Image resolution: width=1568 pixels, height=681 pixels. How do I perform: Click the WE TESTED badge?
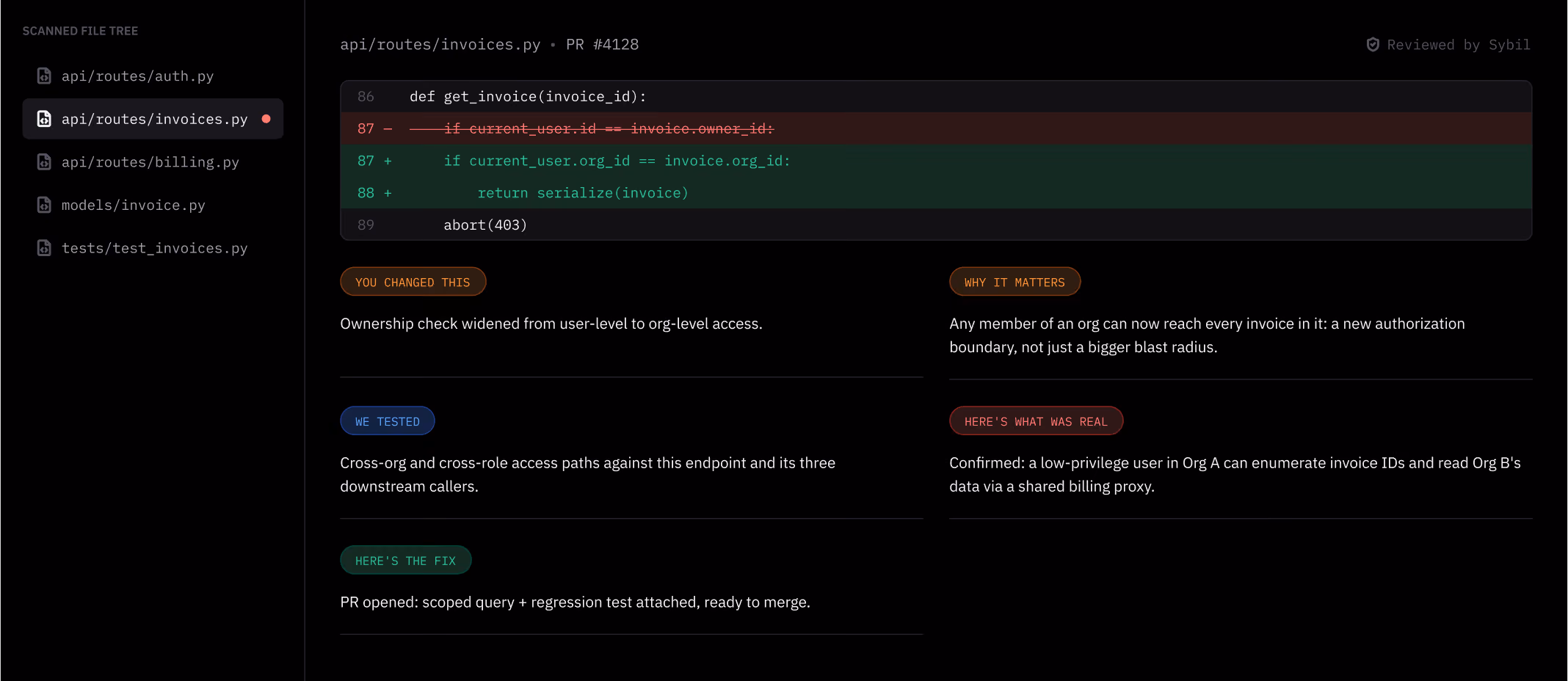388,421
